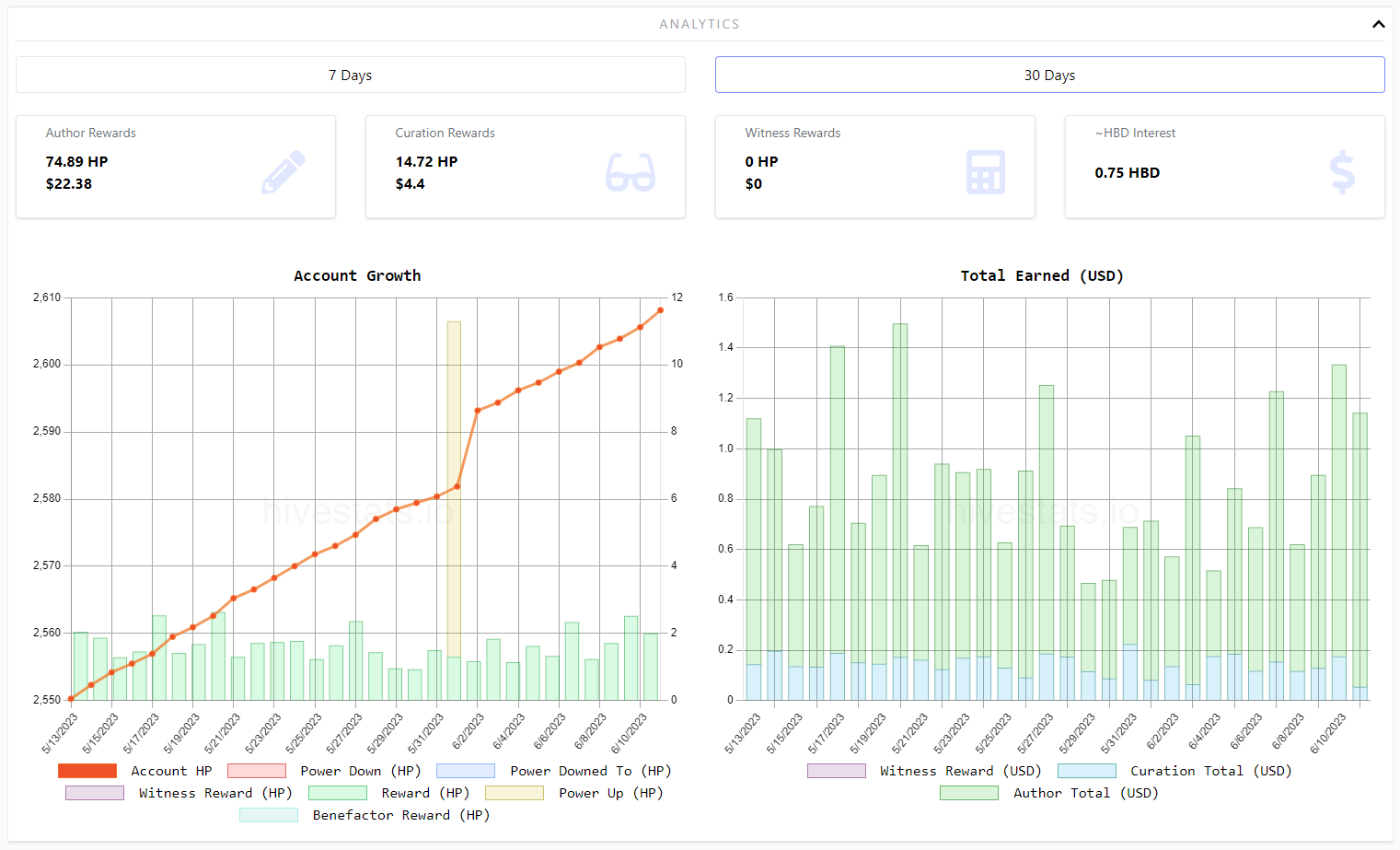Toggle the Author Total (USD) legend swatch
The image size is (1400, 850).
coord(969,793)
